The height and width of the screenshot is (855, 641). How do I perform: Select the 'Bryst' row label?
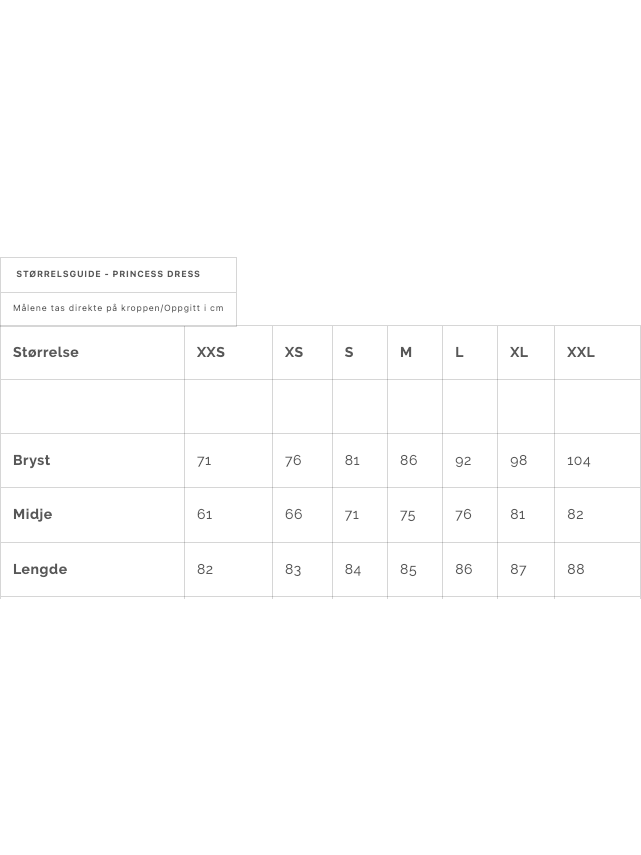[x=32, y=460]
